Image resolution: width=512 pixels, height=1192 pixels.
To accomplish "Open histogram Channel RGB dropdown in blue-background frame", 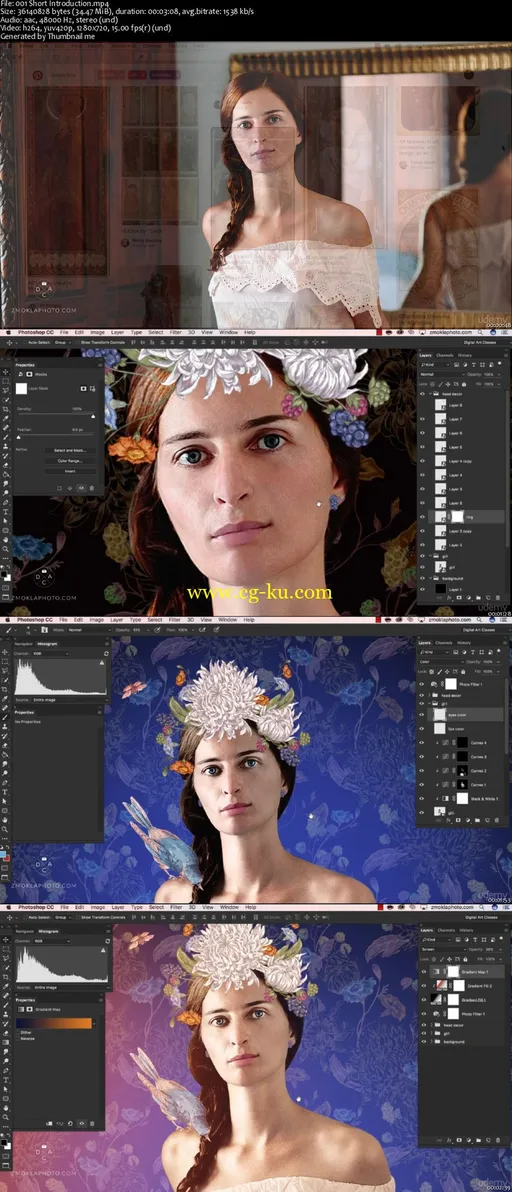I will [x=52, y=654].
